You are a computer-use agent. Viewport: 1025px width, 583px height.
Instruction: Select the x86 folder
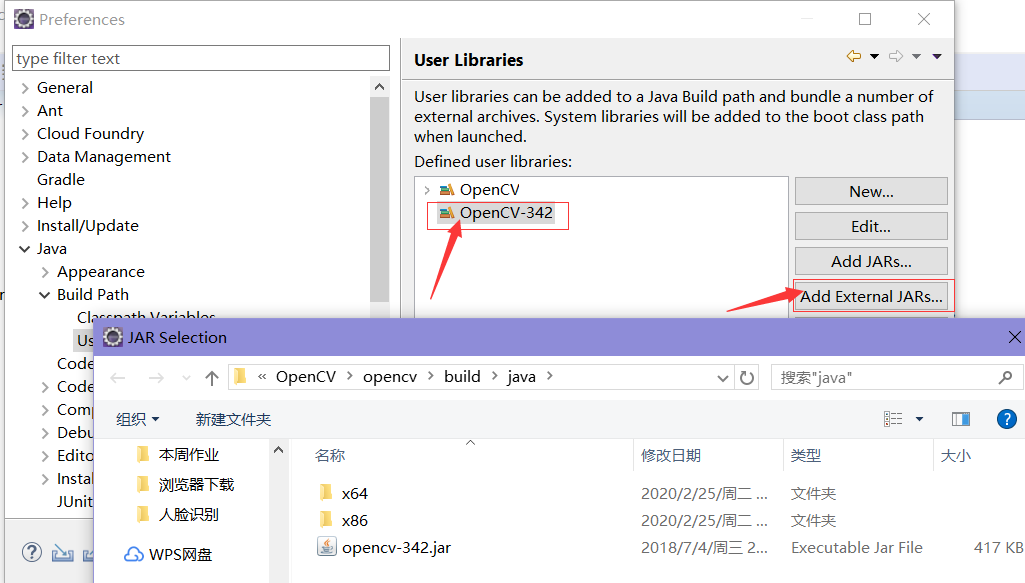354,521
